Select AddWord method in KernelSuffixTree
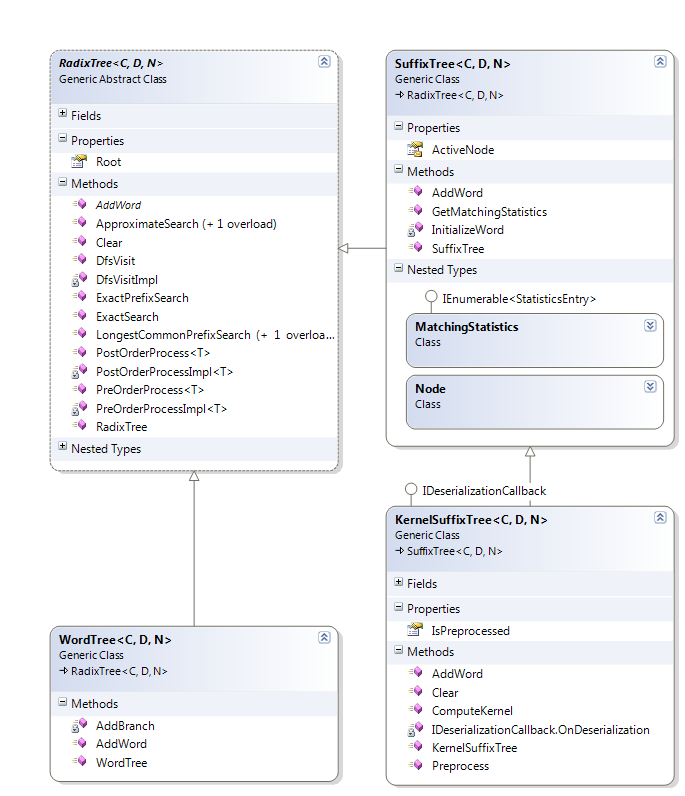The image size is (685, 796). coord(458,674)
